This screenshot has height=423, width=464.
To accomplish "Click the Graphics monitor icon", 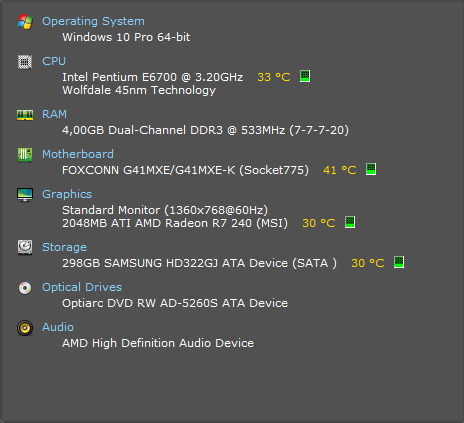I will coord(25,195).
